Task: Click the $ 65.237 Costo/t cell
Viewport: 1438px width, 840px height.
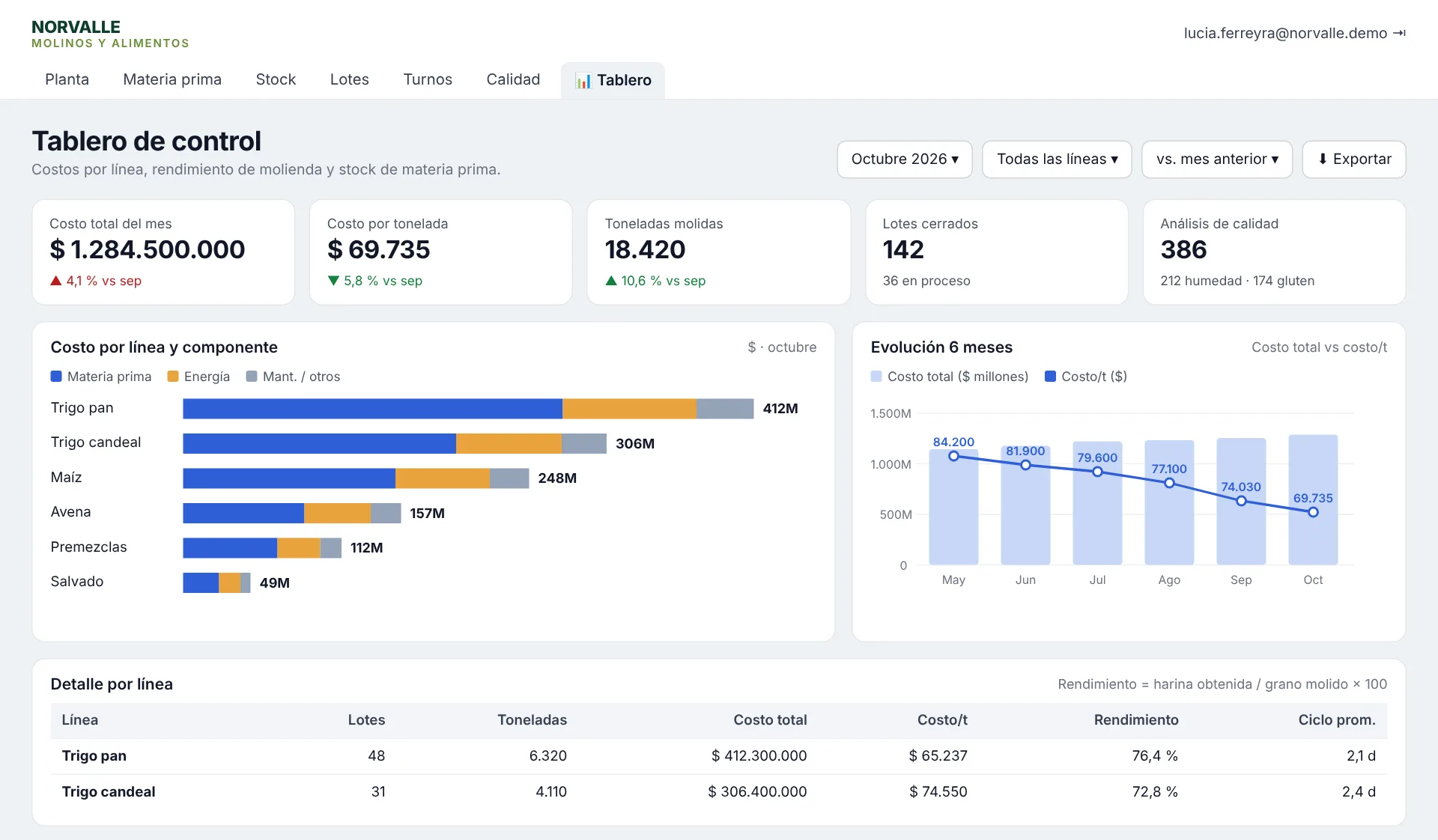Action: pyautogui.click(x=938, y=756)
